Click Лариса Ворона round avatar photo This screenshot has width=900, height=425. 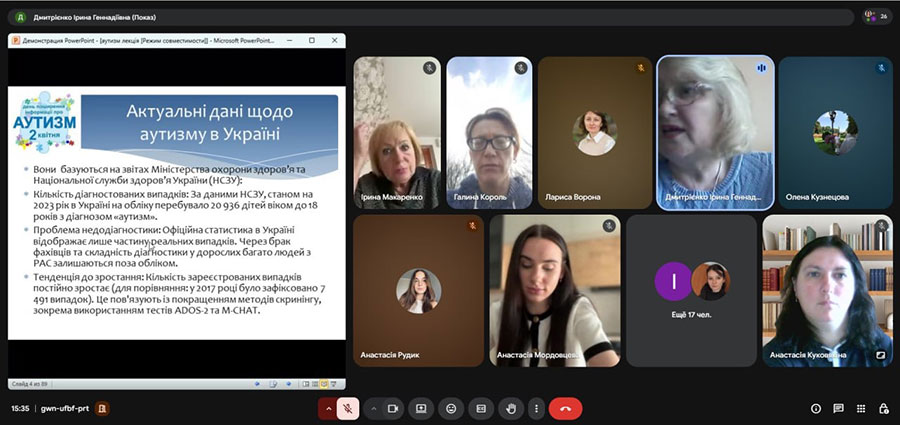(x=595, y=133)
